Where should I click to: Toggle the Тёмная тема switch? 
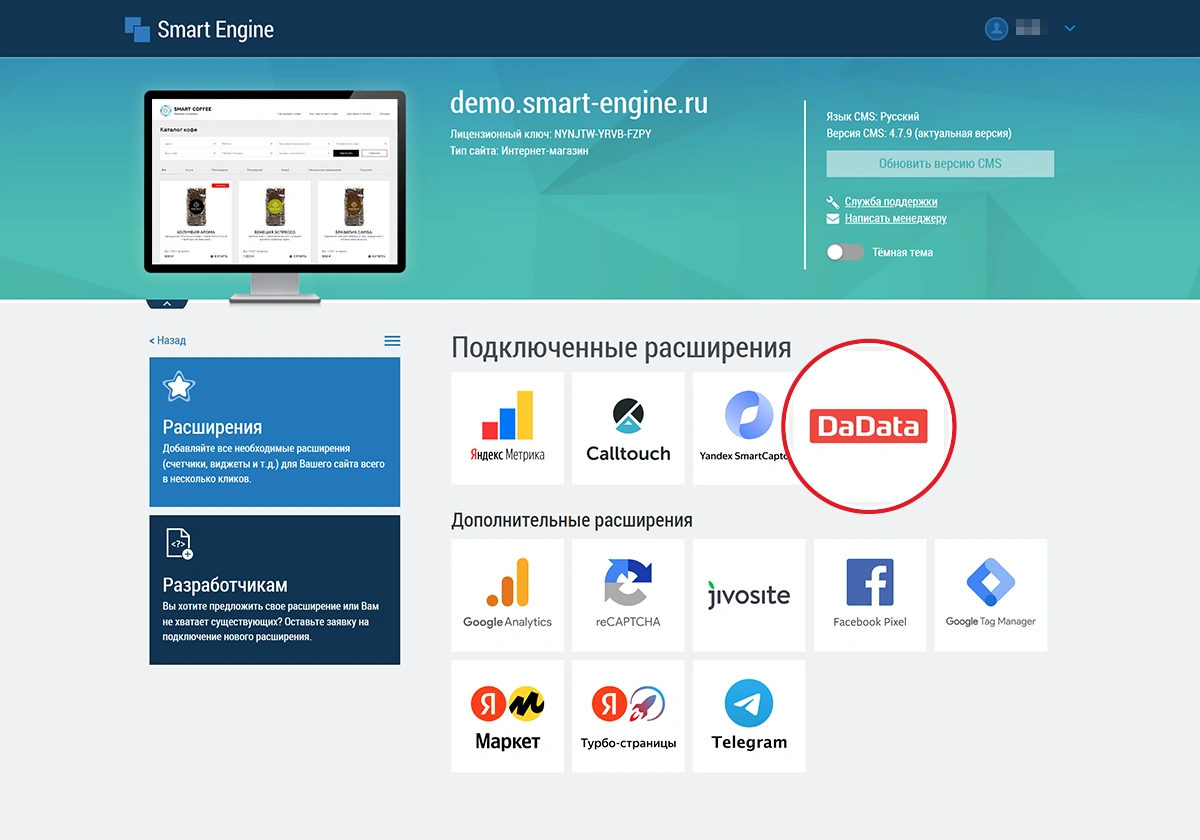click(845, 253)
